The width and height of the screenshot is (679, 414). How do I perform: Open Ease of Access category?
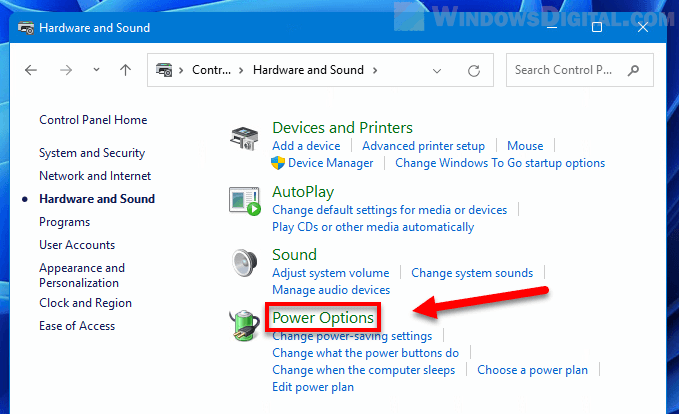click(77, 326)
